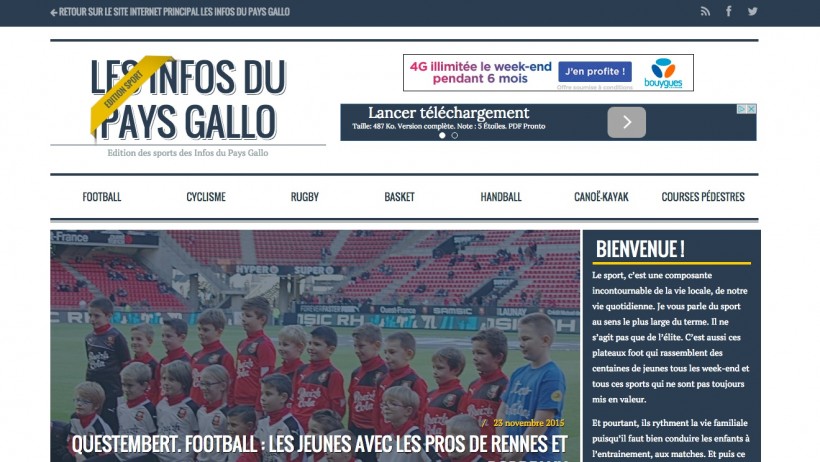This screenshot has height=462, width=820.
Task: Click the ad's next arrow button
Action: [627, 122]
